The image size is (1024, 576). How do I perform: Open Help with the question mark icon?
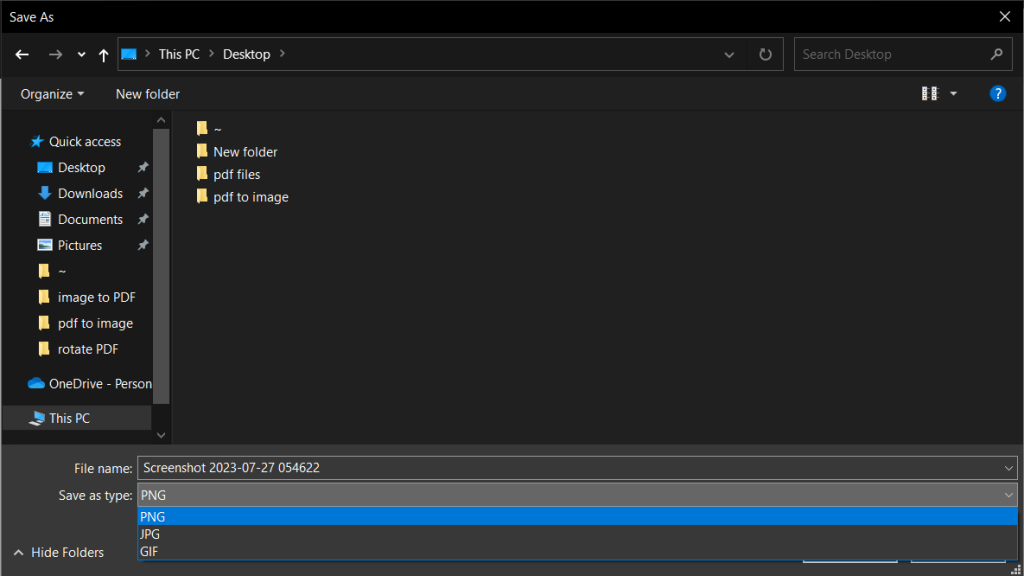(x=997, y=93)
